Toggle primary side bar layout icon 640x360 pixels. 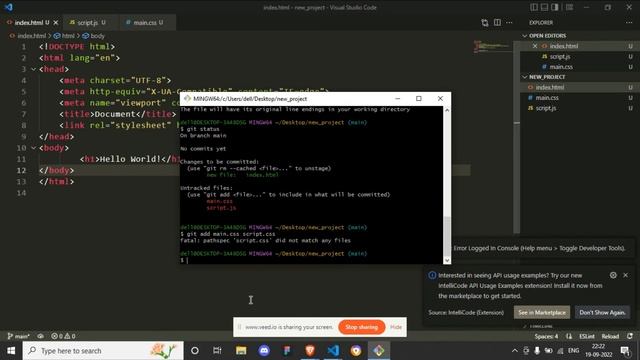pyautogui.click(x=534, y=7)
